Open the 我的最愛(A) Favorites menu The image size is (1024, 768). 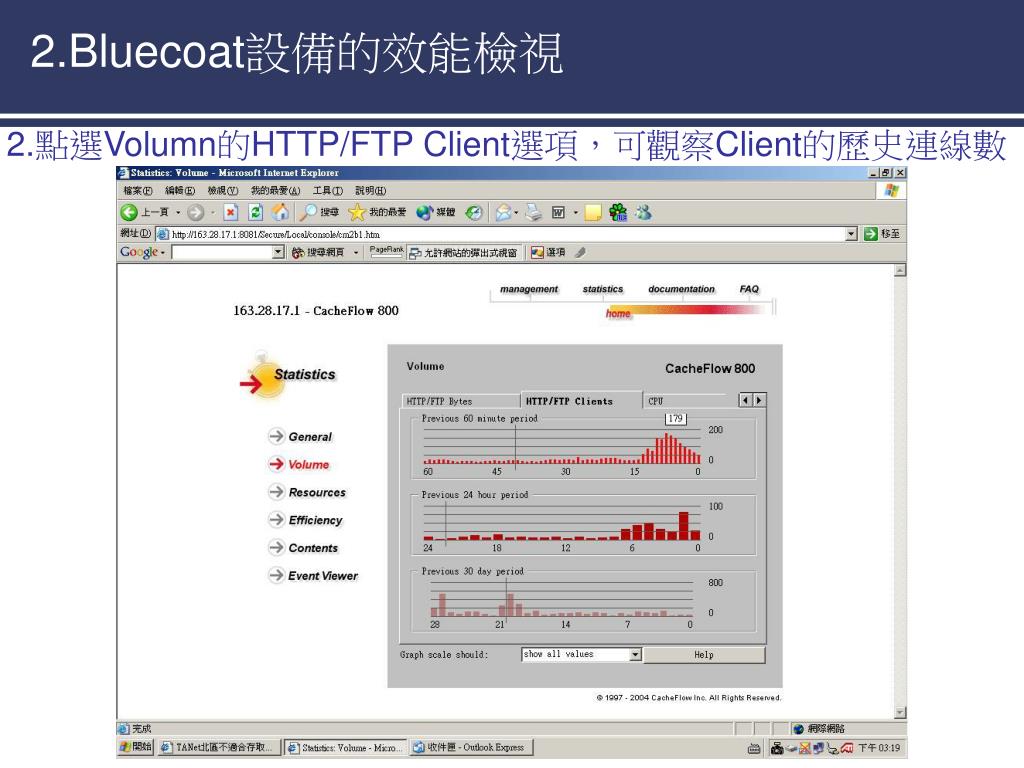(276, 191)
